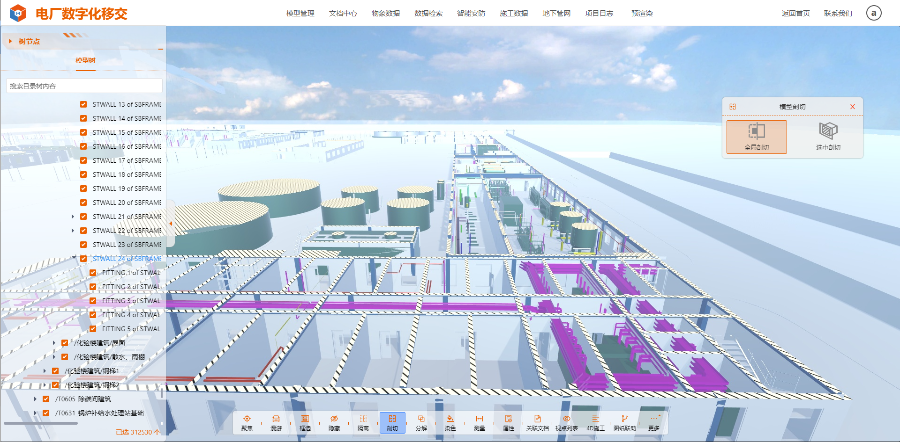Choose the left-hand section mode in 模型剖切 panel
This screenshot has width=900, height=442.
click(756, 135)
